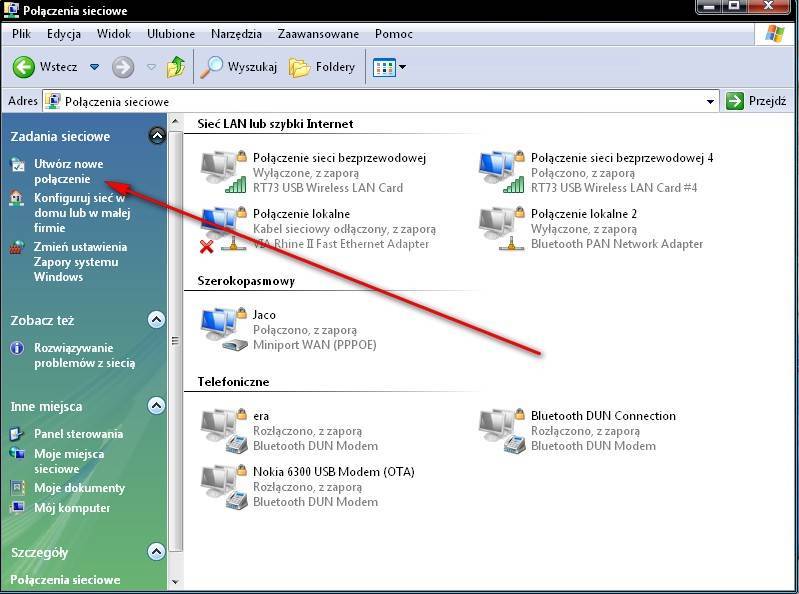
Task: Open Moje dokumenty link
Action: [79, 488]
